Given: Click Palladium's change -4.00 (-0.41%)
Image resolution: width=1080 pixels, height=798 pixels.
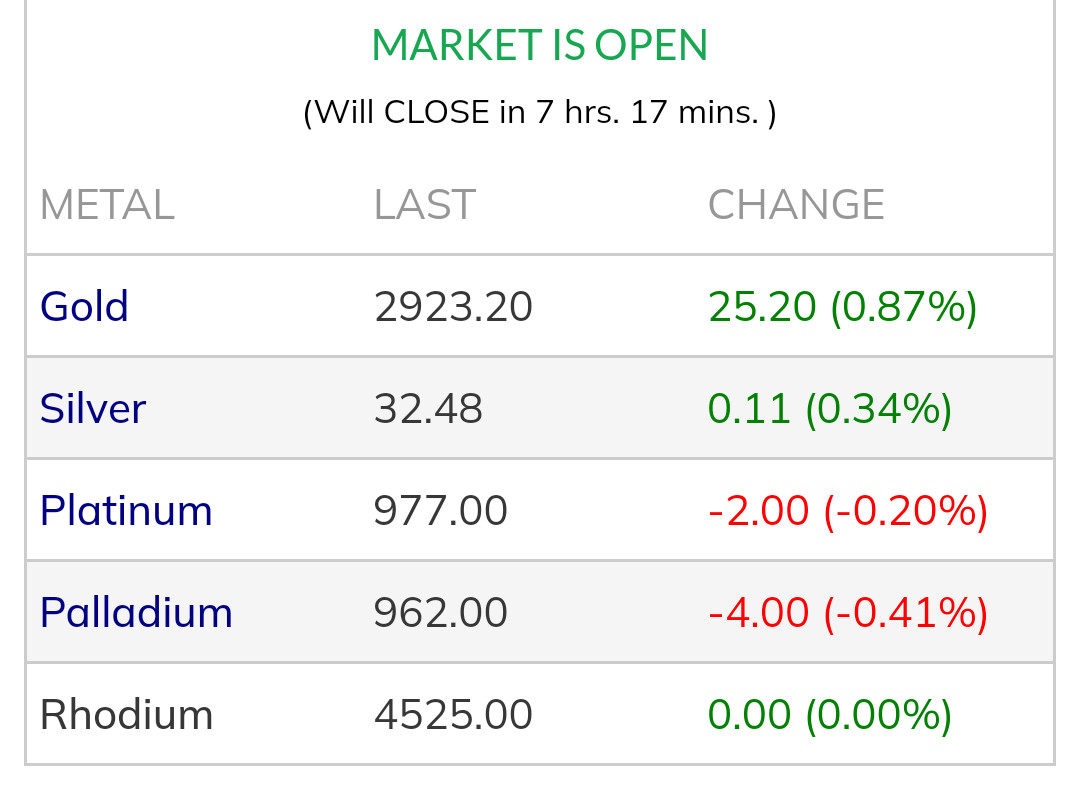Looking at the screenshot, I should tap(847, 613).
